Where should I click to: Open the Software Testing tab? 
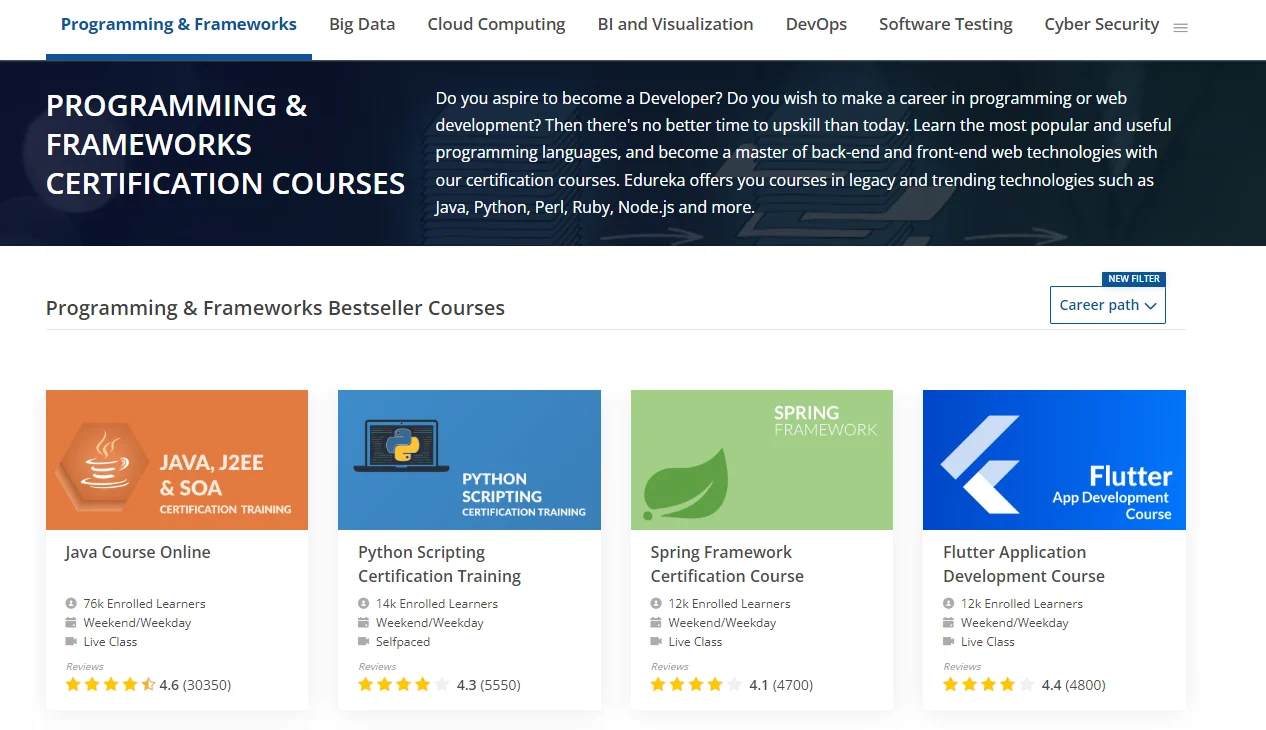click(946, 24)
